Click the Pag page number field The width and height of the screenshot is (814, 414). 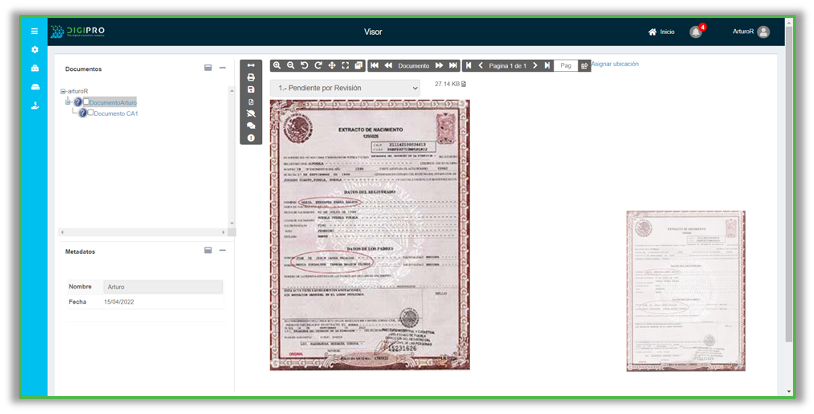pos(566,65)
